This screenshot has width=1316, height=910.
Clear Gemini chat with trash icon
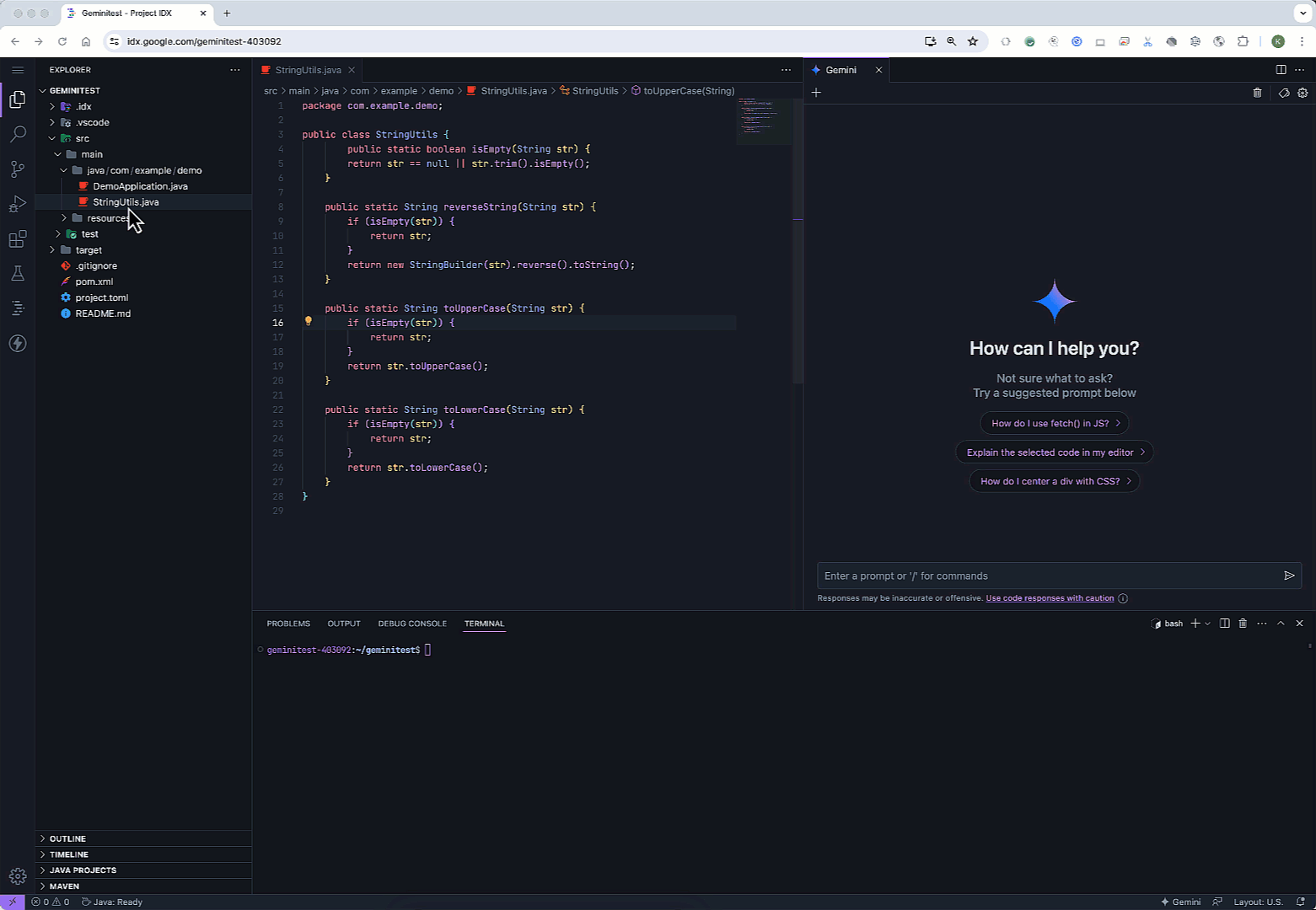(x=1257, y=93)
